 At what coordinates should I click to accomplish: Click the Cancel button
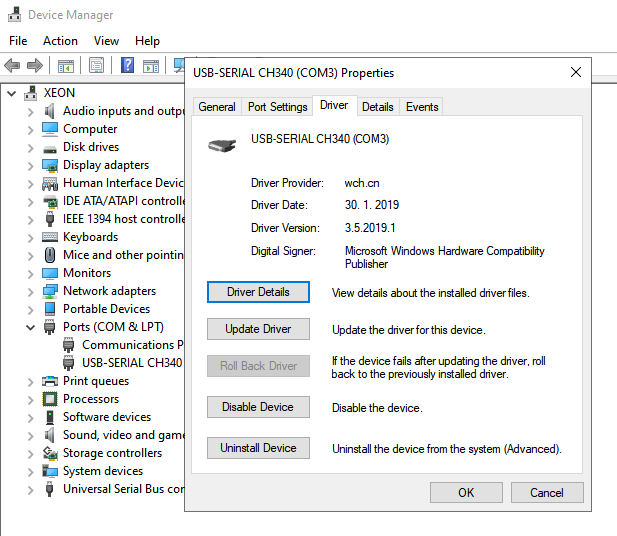(547, 493)
